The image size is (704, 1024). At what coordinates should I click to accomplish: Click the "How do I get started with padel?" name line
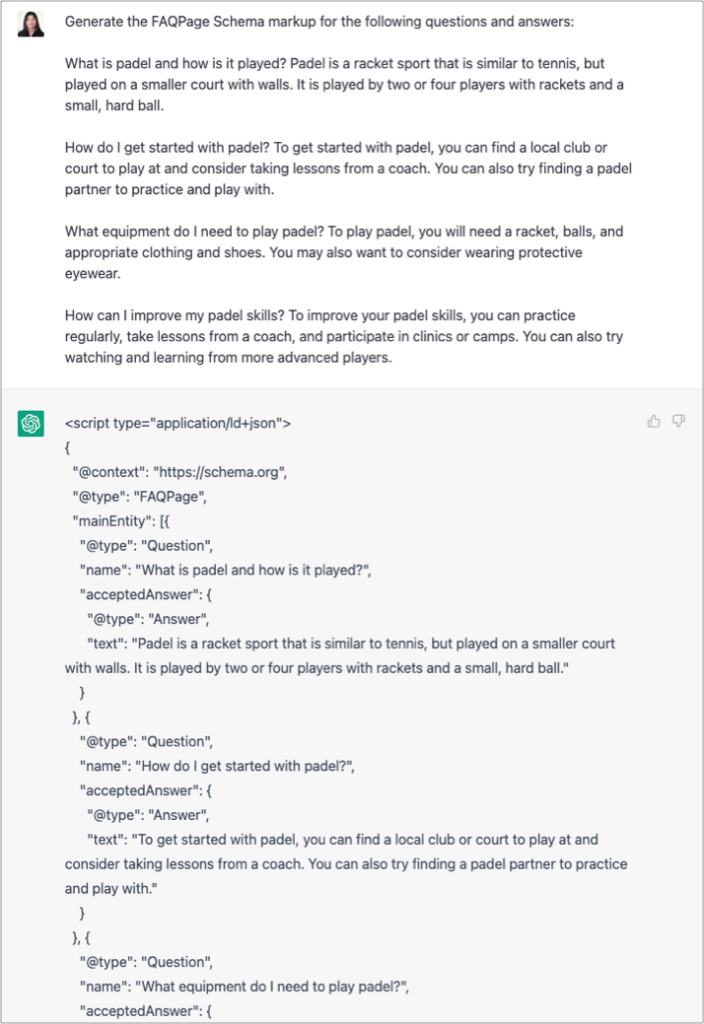(x=217, y=766)
